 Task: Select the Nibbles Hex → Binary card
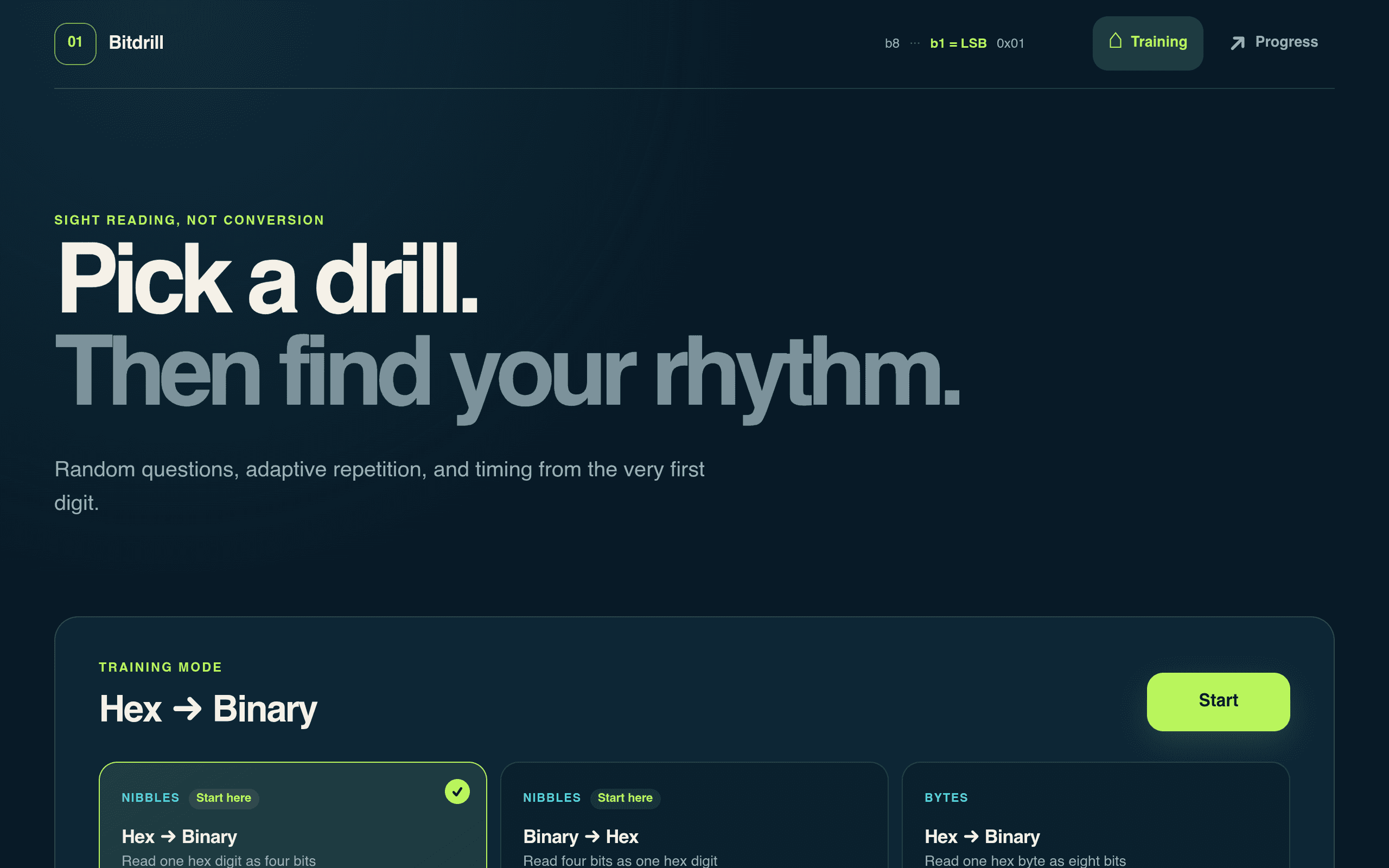coord(293,815)
